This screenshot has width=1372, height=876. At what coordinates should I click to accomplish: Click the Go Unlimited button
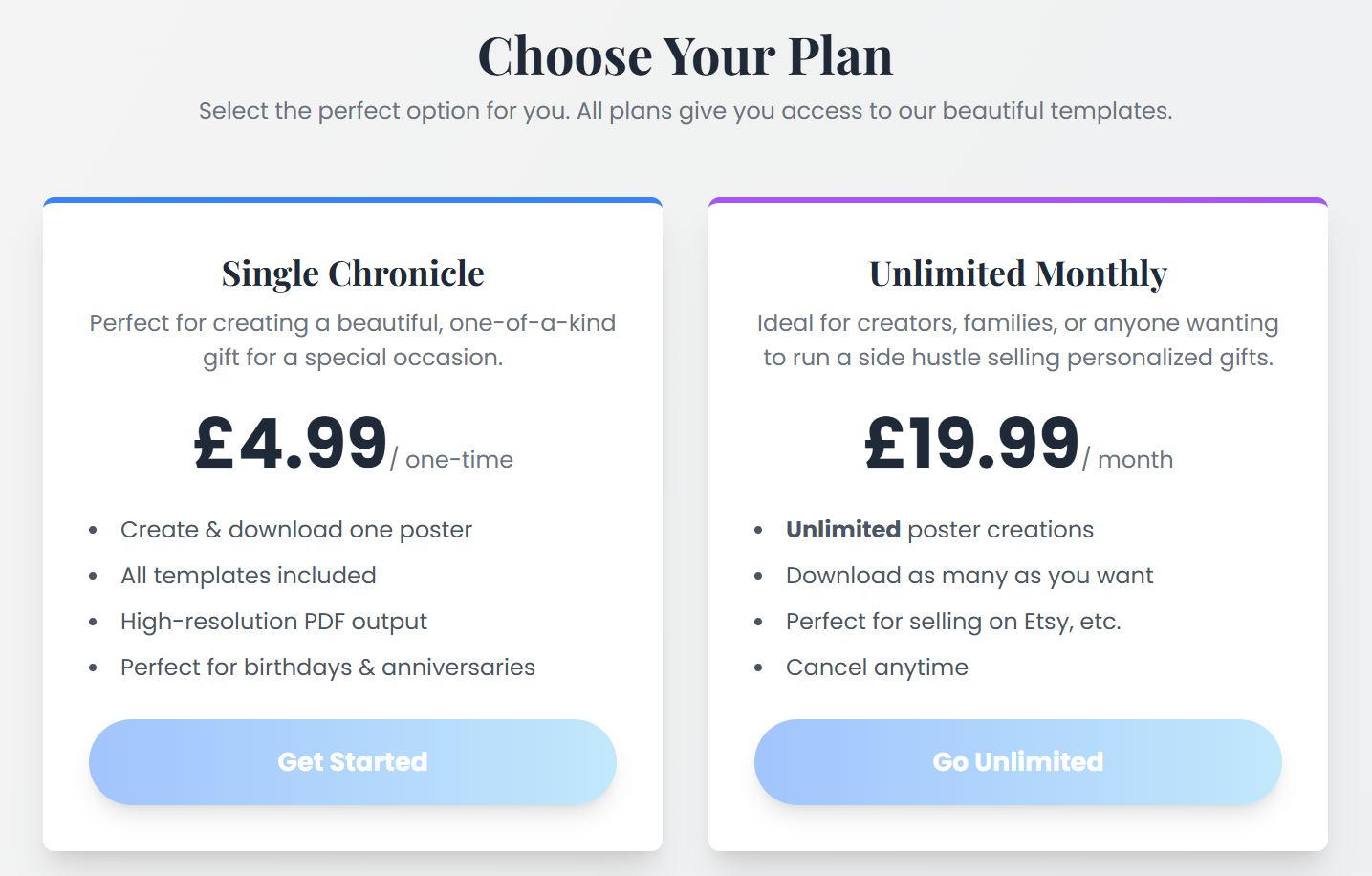1017,761
